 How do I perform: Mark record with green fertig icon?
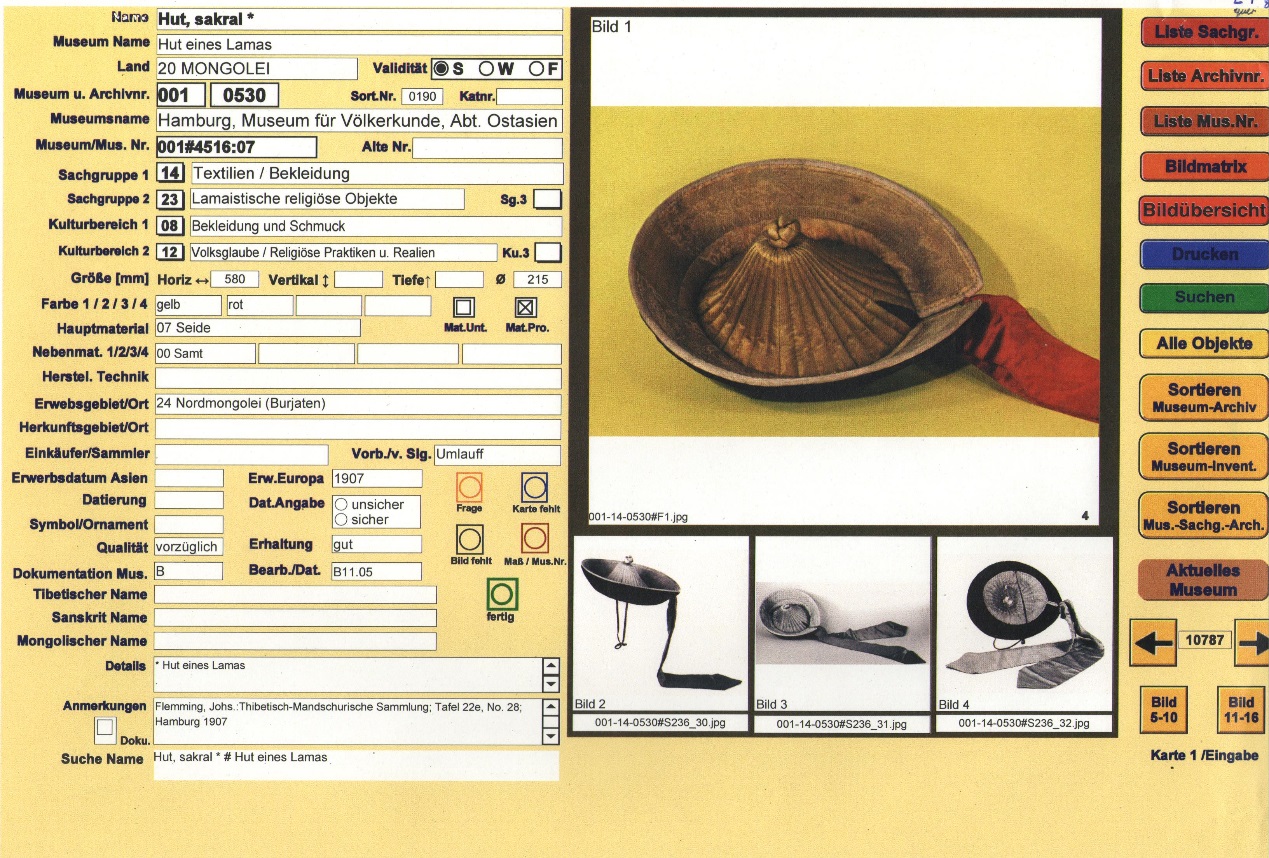point(501,595)
